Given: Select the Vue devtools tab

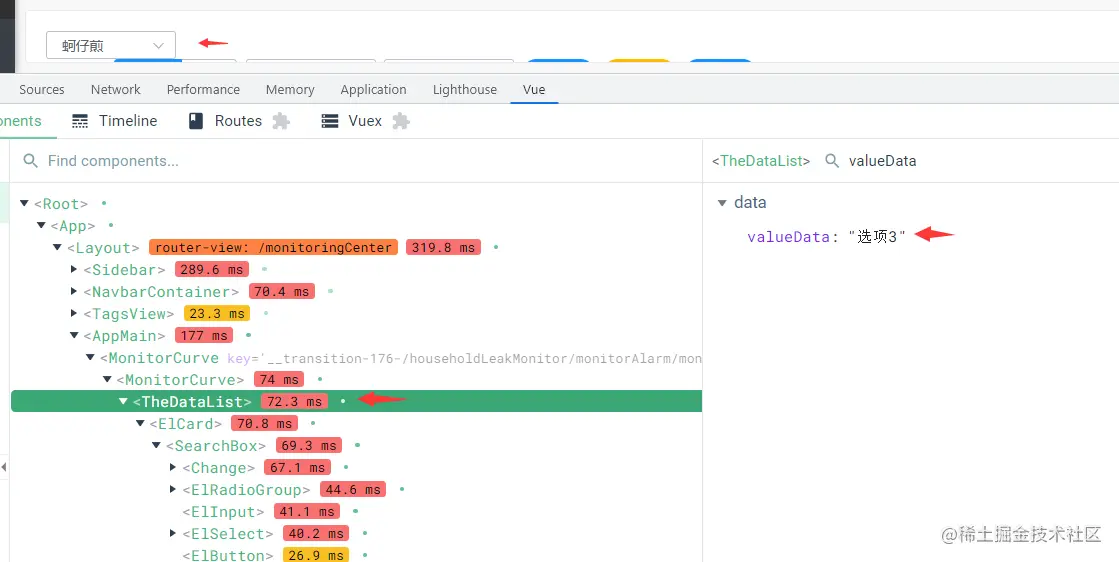Looking at the screenshot, I should pos(534,89).
